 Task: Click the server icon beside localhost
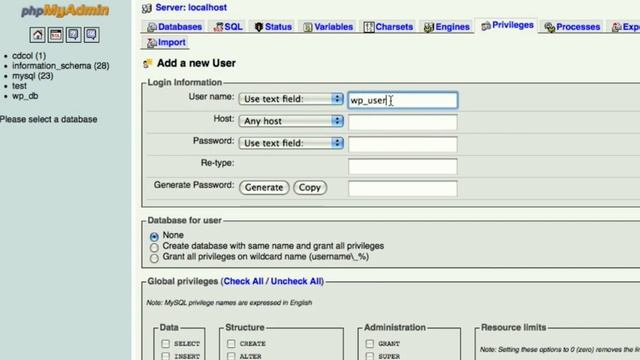tap(147, 8)
